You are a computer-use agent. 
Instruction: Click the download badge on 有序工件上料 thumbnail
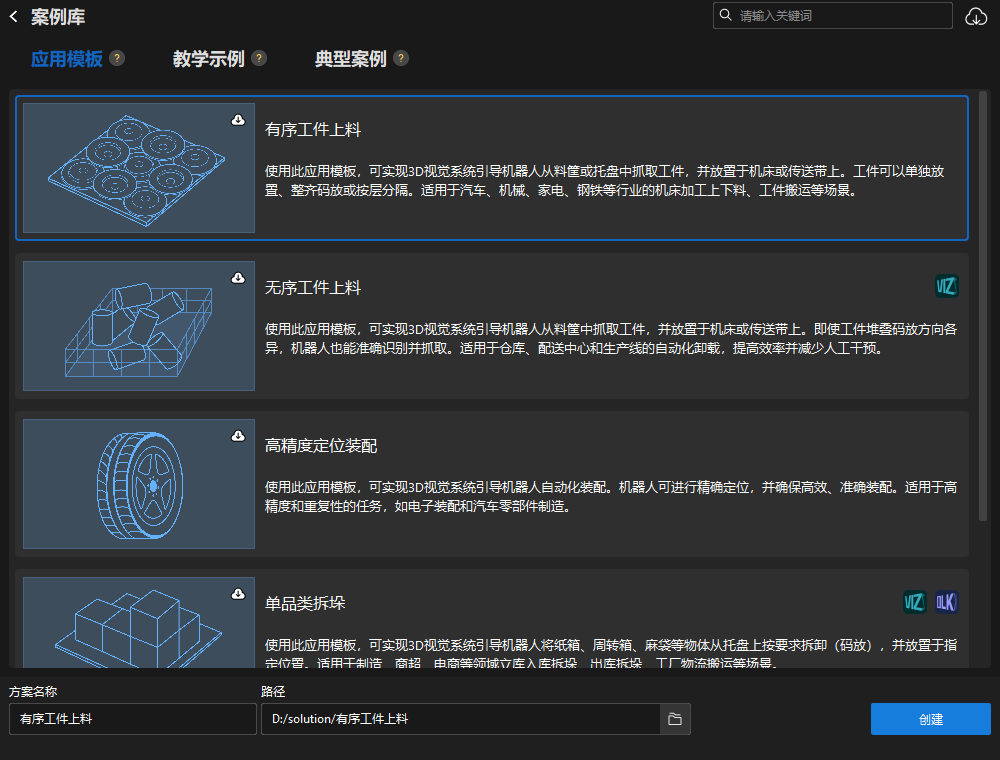pos(236,120)
